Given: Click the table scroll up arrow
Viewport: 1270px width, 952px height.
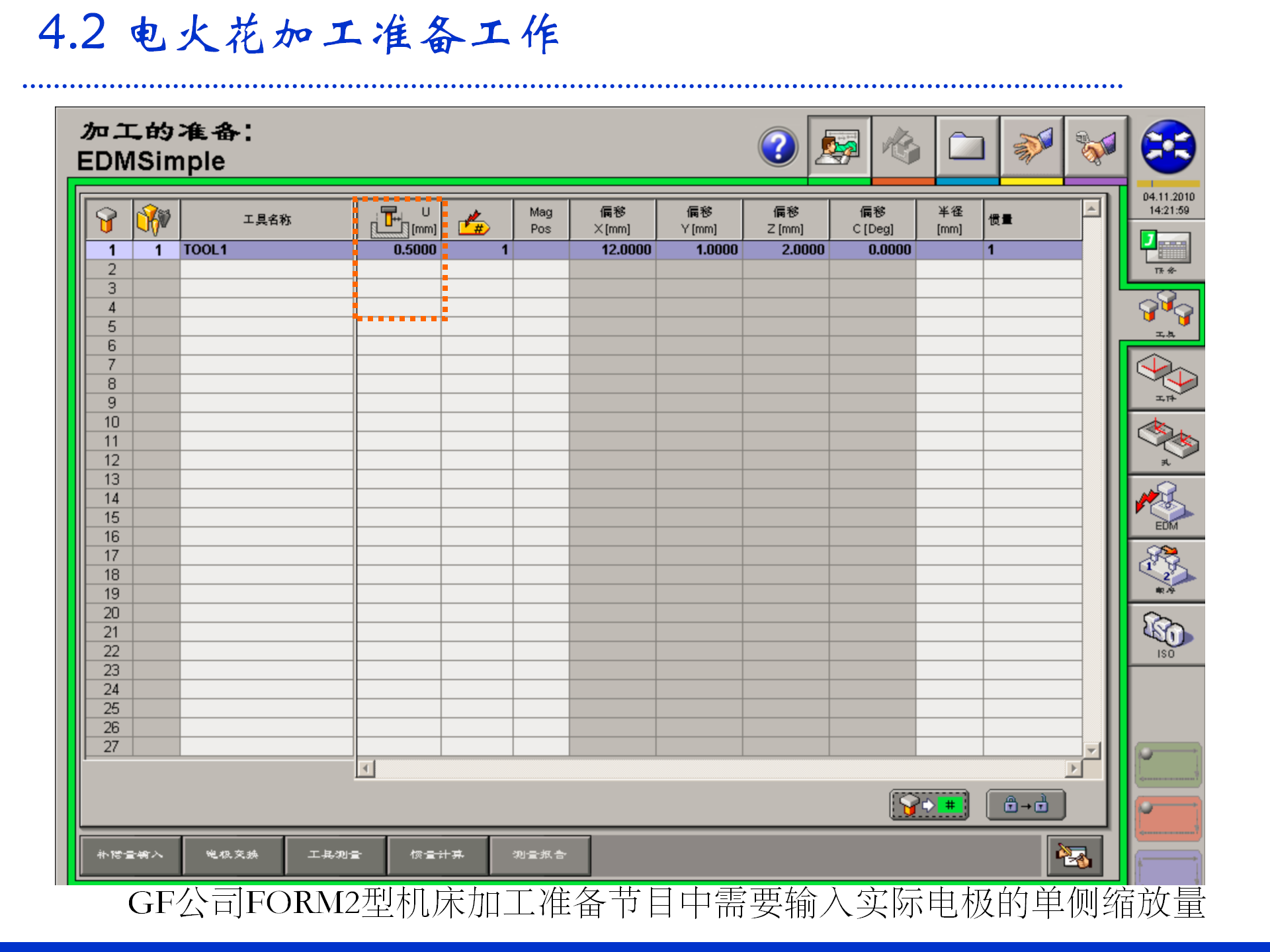Looking at the screenshot, I should (x=1091, y=209).
